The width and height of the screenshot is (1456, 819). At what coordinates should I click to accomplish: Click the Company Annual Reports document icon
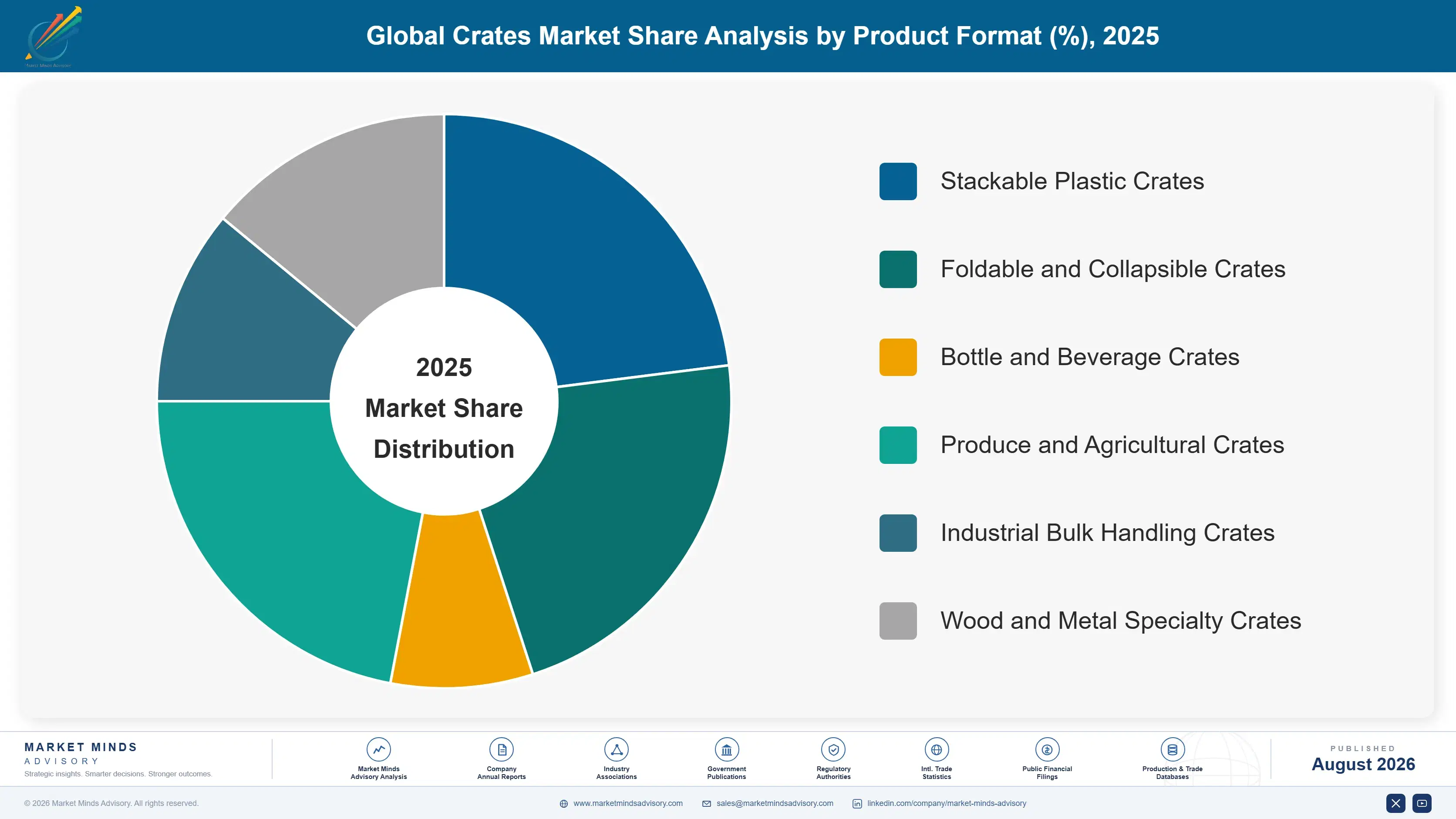coord(501,749)
